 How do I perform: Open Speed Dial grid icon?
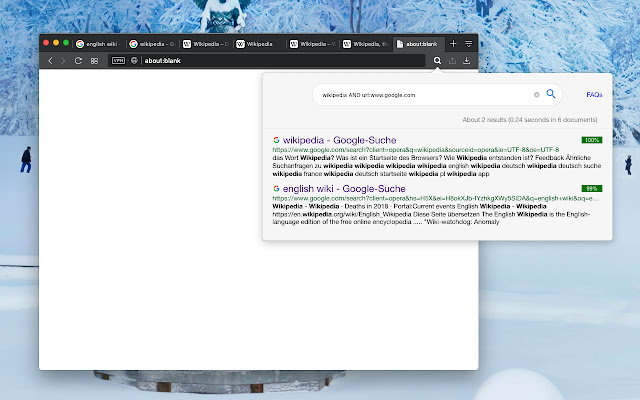(x=94, y=61)
